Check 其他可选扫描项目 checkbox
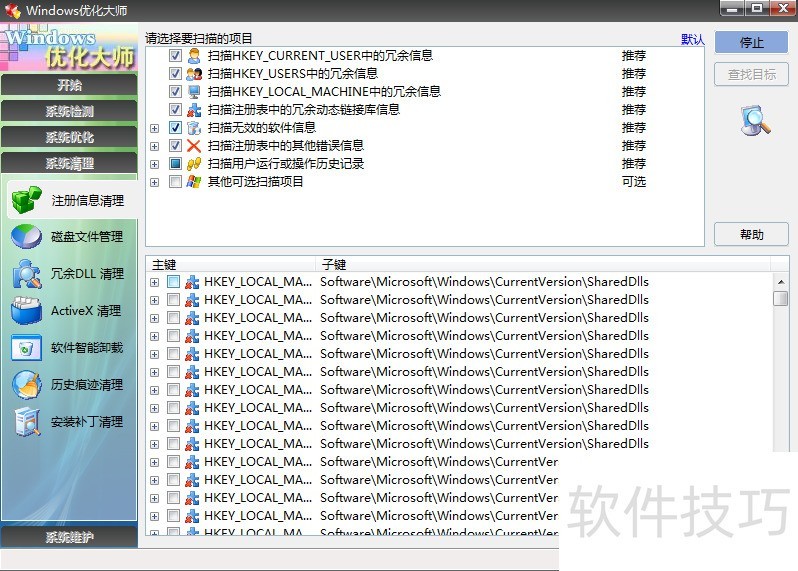The height and width of the screenshot is (571, 798). point(175,182)
